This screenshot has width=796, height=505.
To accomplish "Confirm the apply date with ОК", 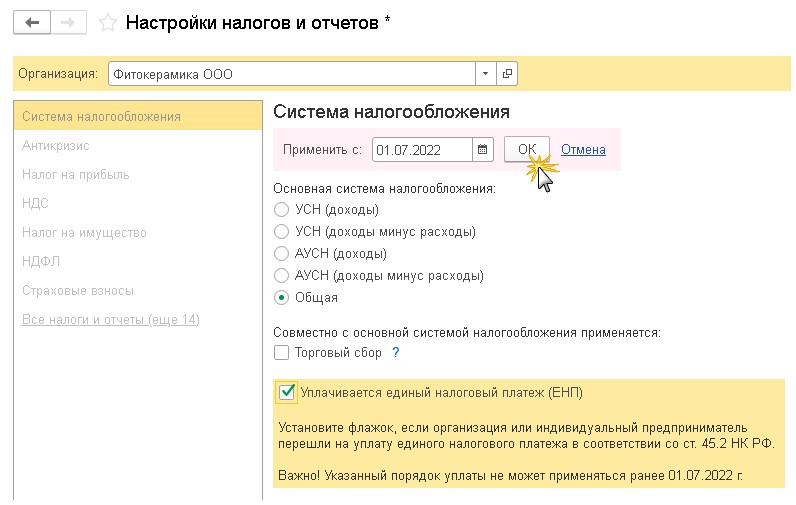I will pyautogui.click(x=526, y=150).
